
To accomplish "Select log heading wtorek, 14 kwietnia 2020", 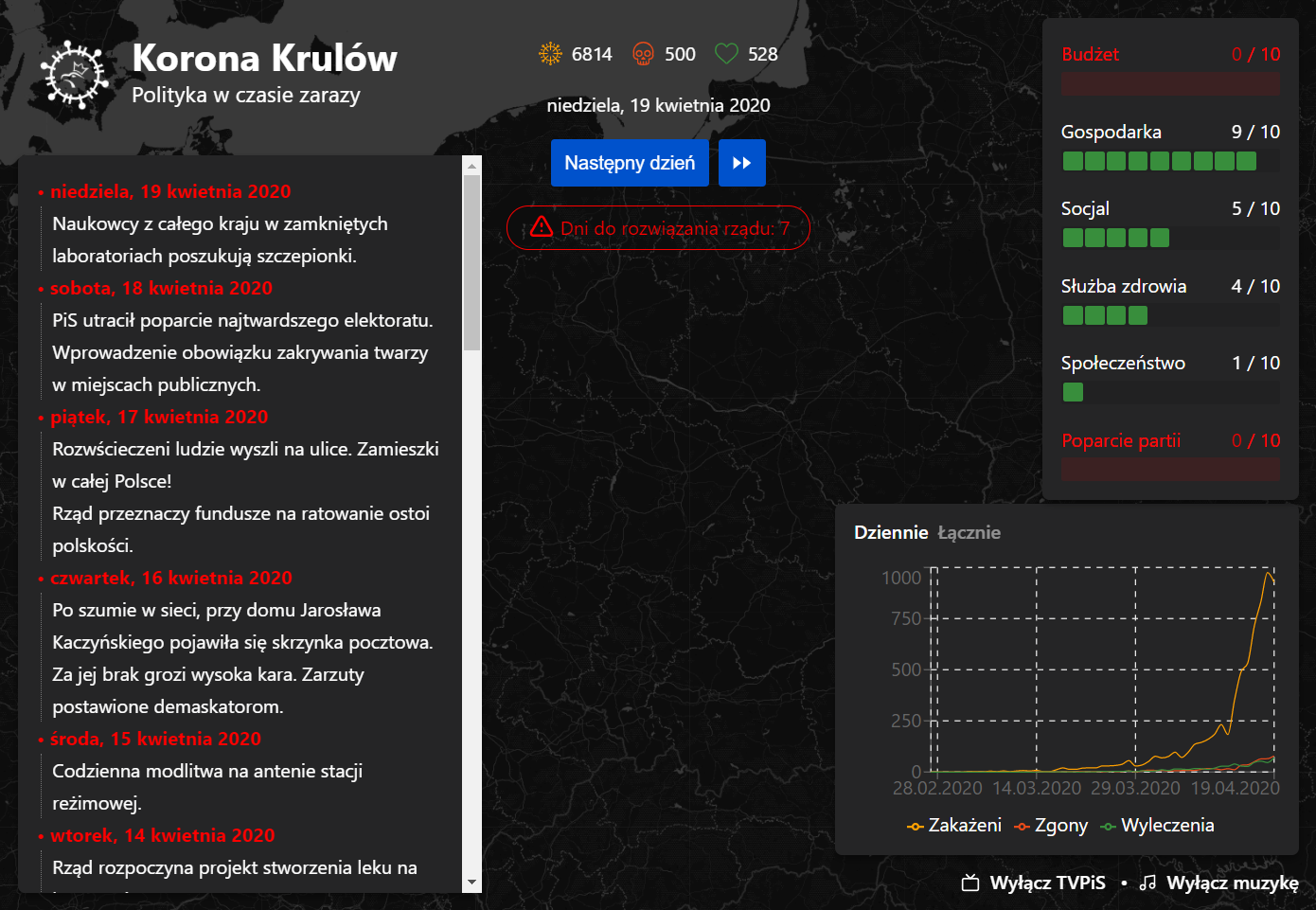I will tap(162, 835).
